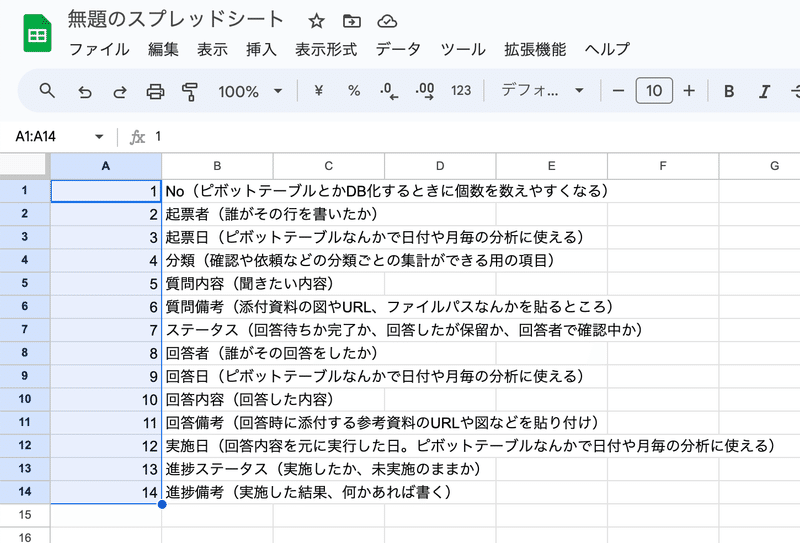Increase font size with plus button
Image resolution: width=800 pixels, height=543 pixels.
(689, 91)
